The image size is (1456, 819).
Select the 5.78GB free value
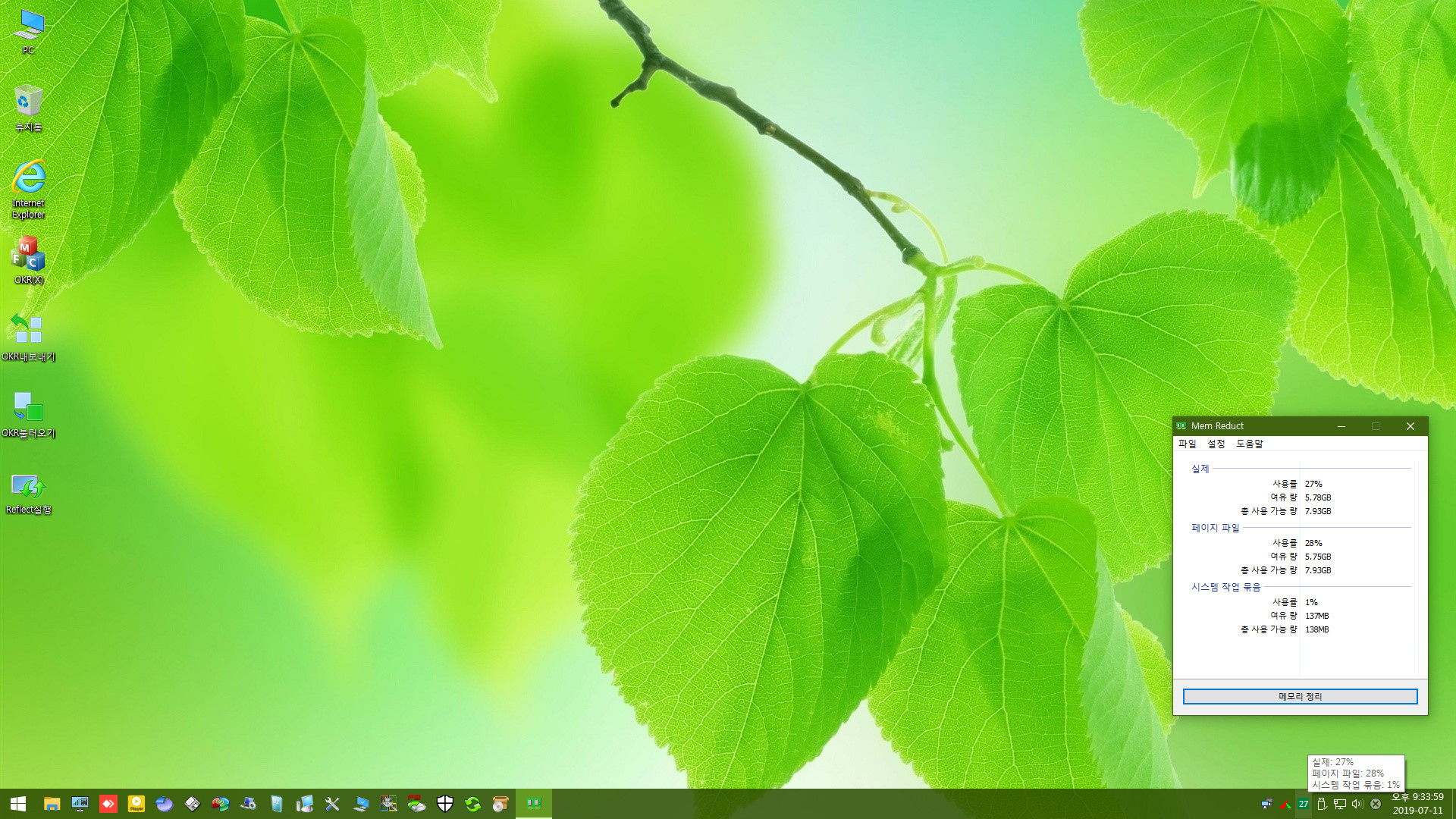pos(1318,497)
